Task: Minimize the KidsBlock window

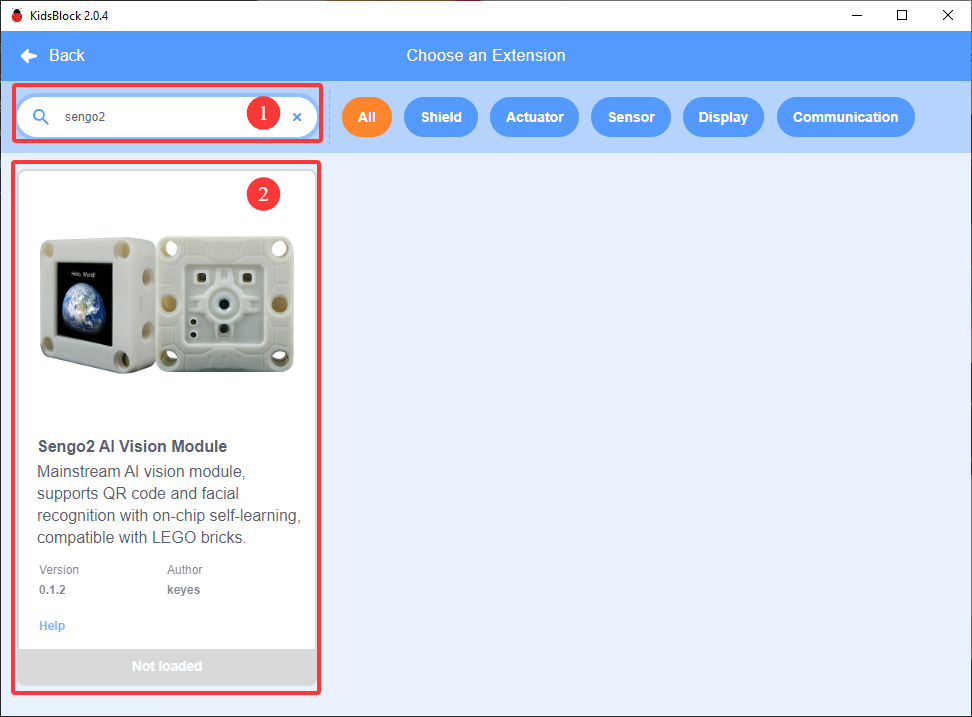Action: (x=857, y=15)
